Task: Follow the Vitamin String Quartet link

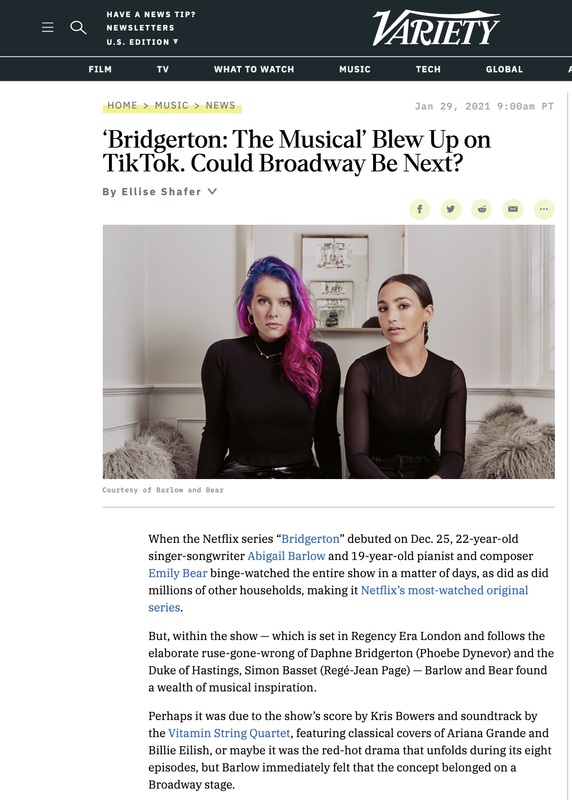Action: tap(229, 733)
